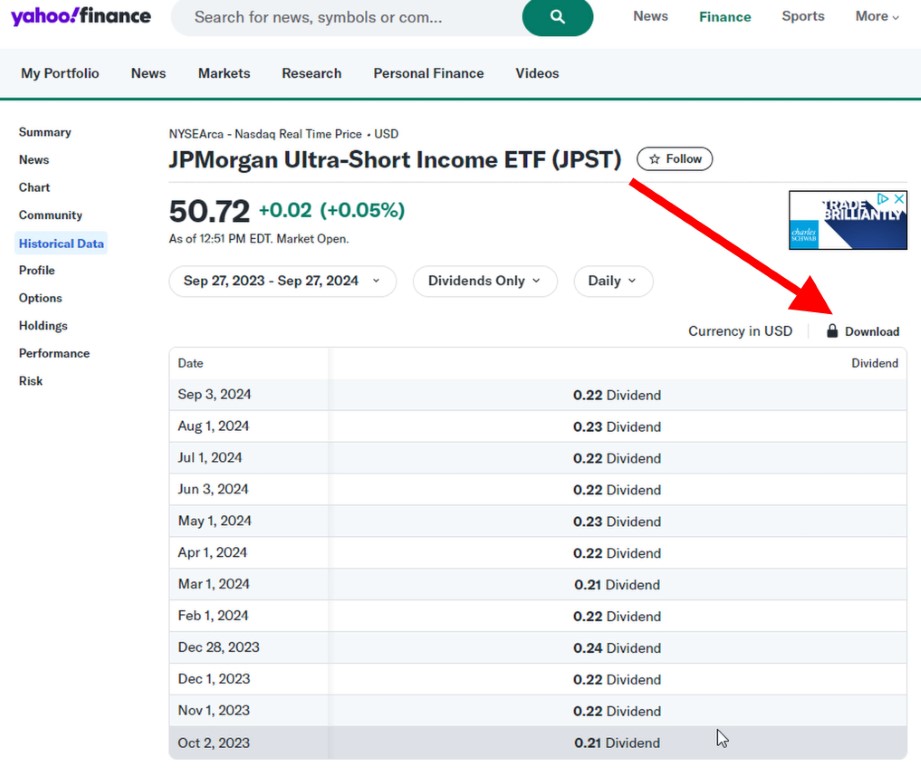Open Sports in the top header
This screenshot has width=921, height=768.
click(803, 16)
